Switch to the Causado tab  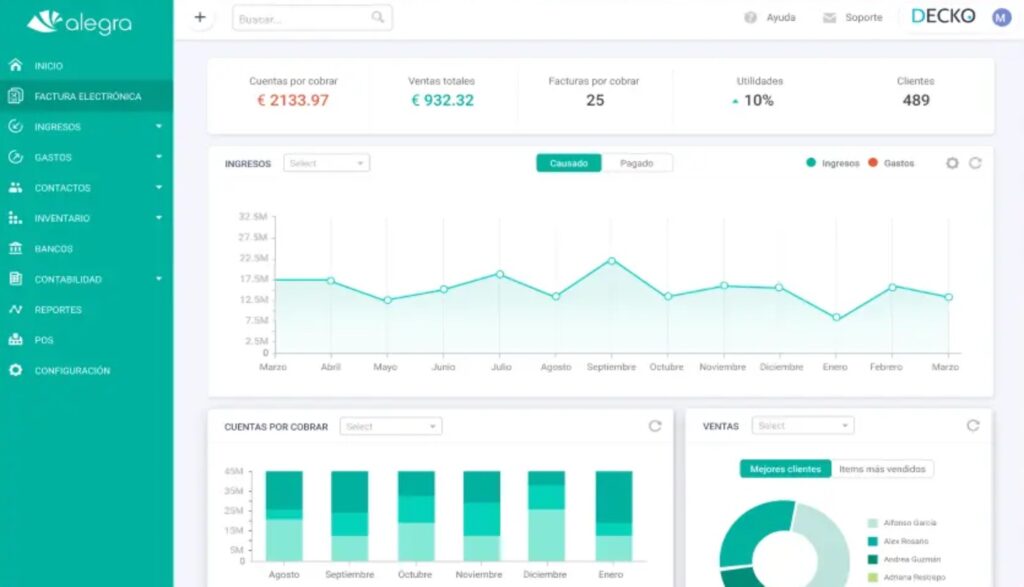(x=569, y=163)
